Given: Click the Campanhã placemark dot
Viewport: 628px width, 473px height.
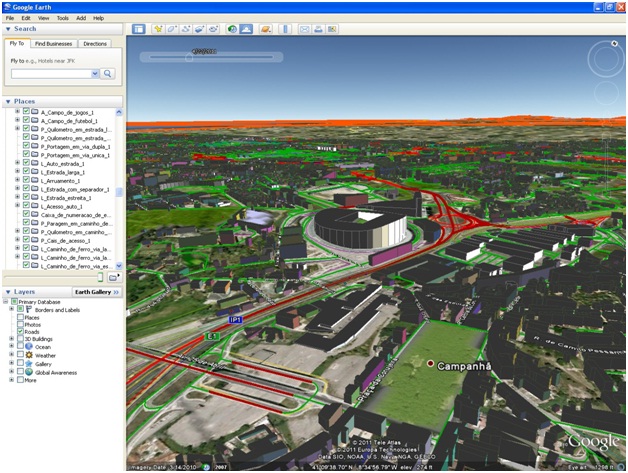Looking at the screenshot, I should tap(430, 364).
